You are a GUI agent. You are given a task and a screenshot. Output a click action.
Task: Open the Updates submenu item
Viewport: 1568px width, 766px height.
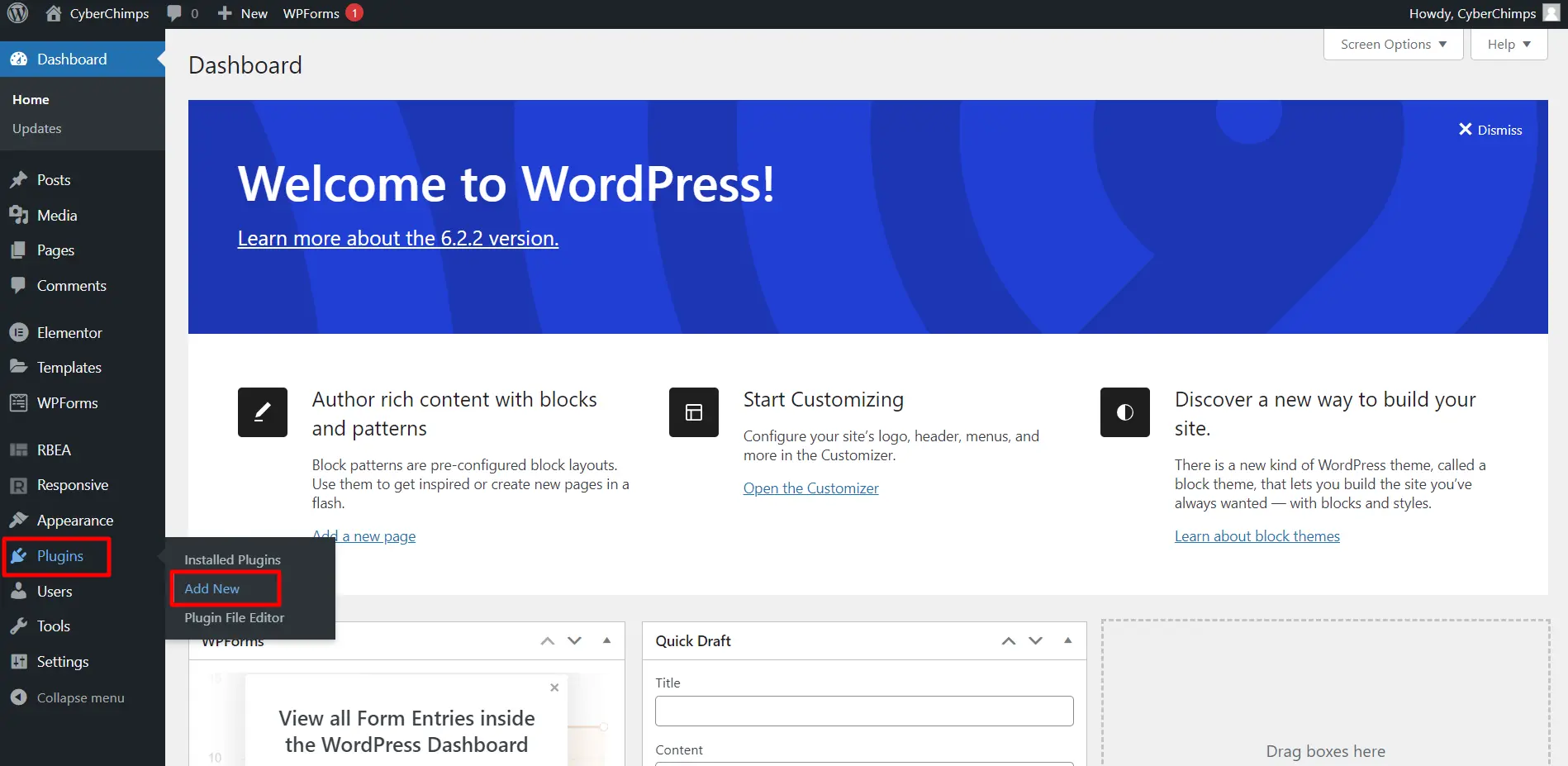[36, 128]
